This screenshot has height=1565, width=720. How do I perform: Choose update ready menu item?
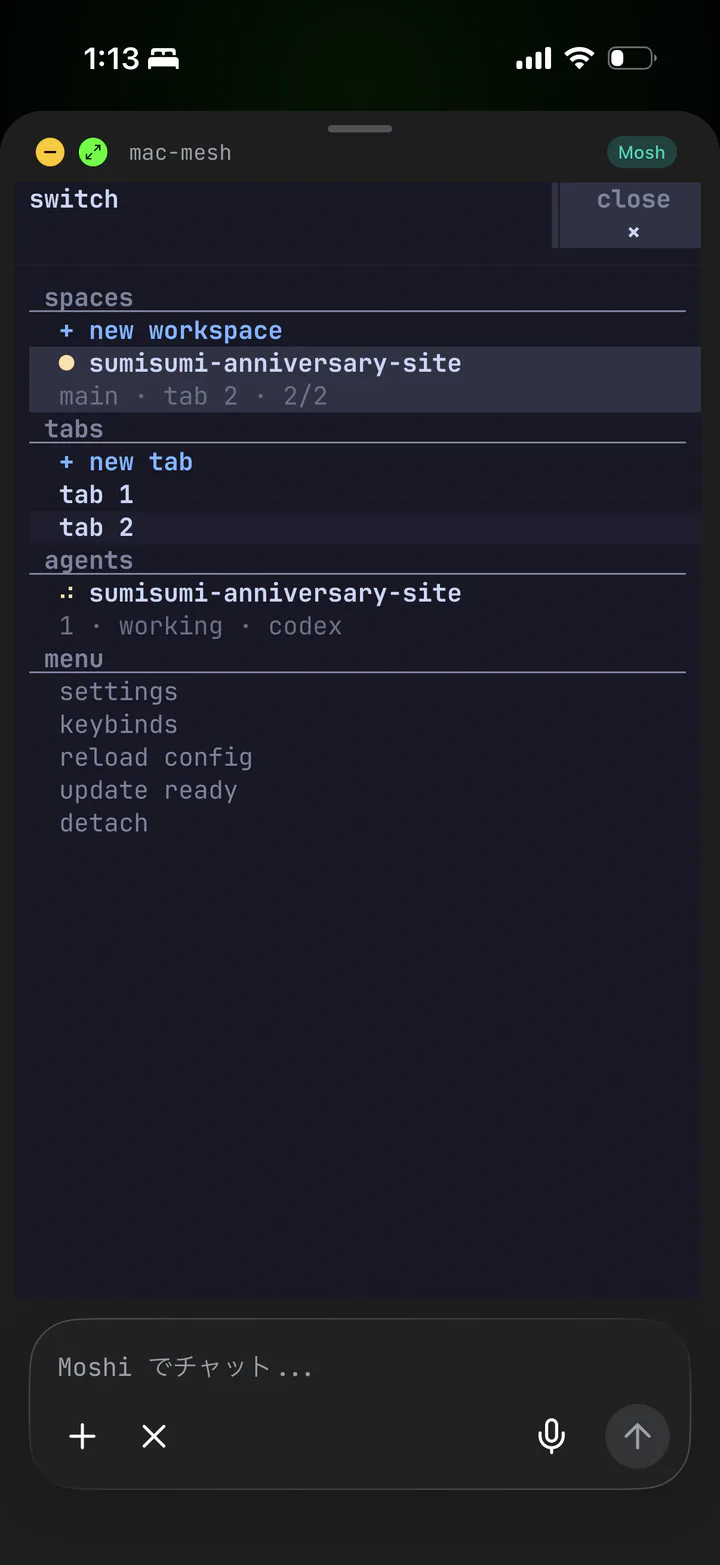pyautogui.click(x=148, y=791)
